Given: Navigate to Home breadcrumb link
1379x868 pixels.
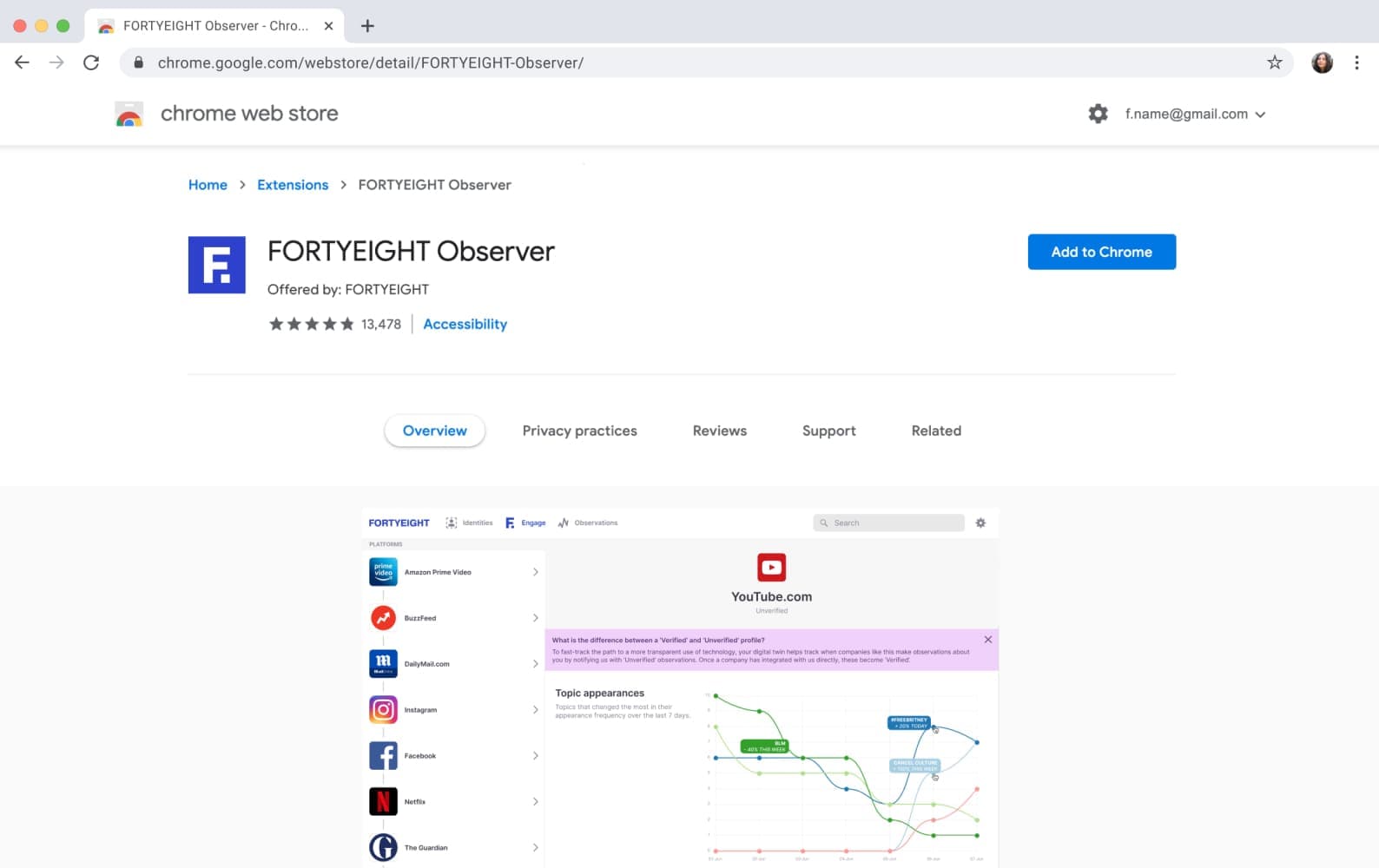Looking at the screenshot, I should (x=208, y=185).
